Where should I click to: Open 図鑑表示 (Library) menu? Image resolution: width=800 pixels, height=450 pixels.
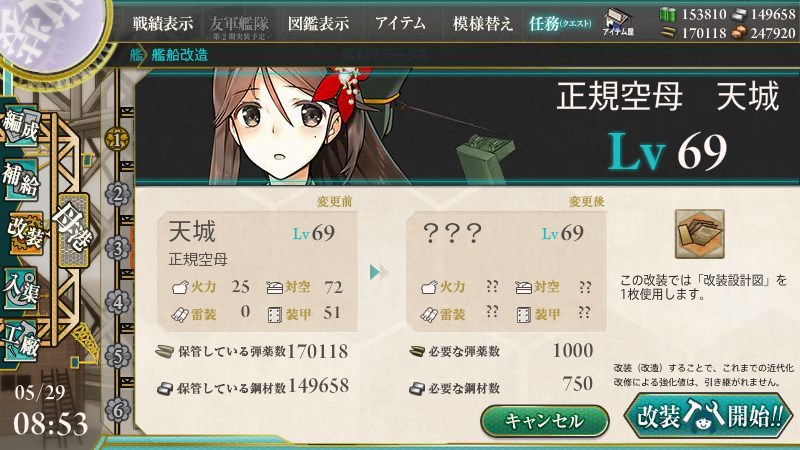tap(318, 23)
